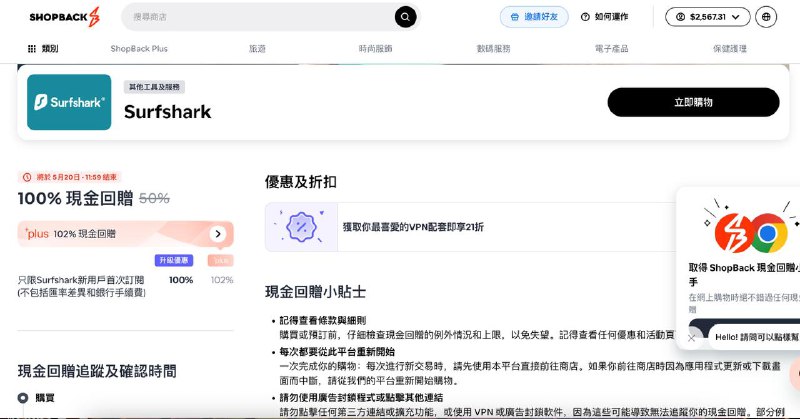The image size is (800, 419).
Task: Click the ShopBack and Chrome extension icons
Action: 750,233
